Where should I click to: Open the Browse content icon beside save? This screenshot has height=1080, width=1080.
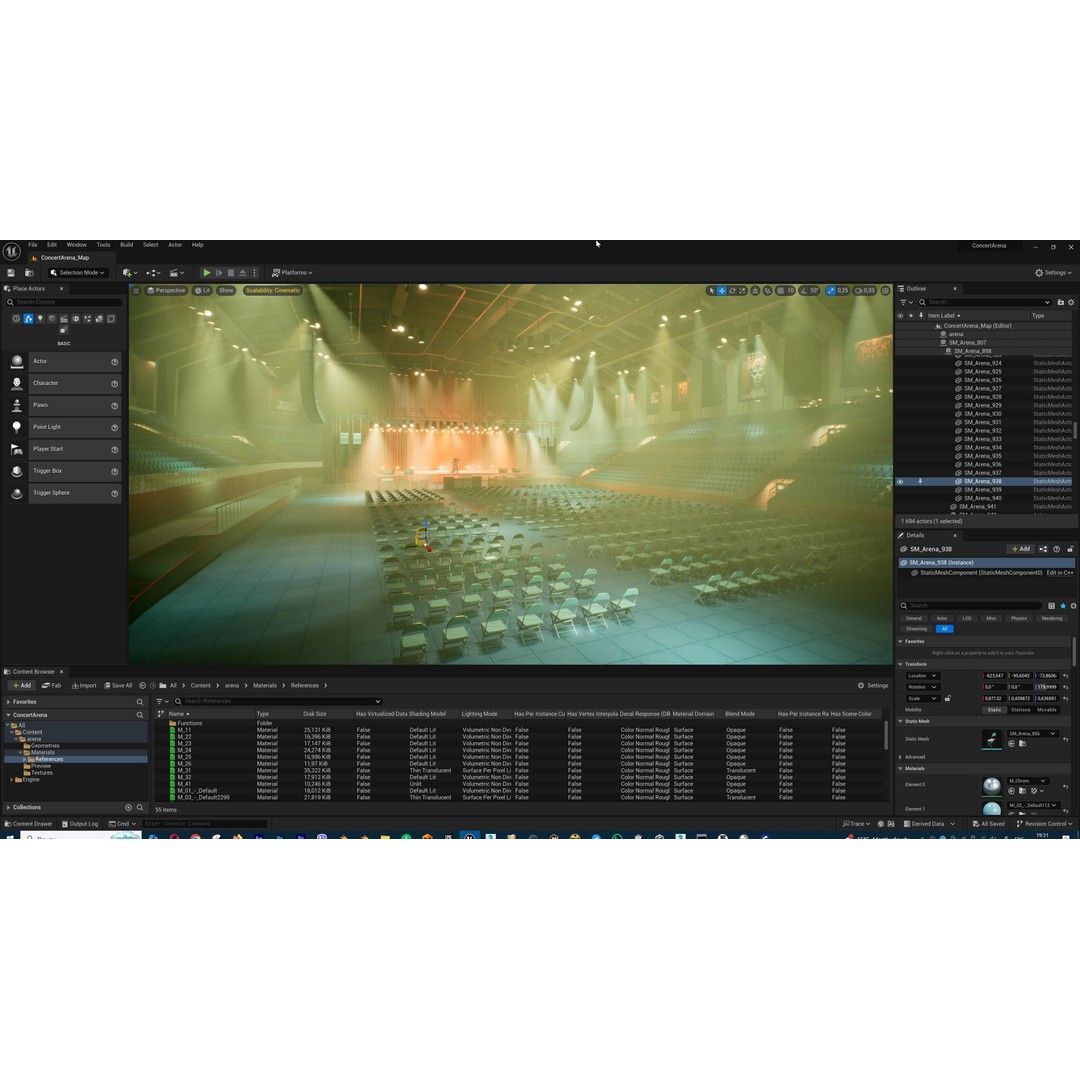(x=29, y=273)
